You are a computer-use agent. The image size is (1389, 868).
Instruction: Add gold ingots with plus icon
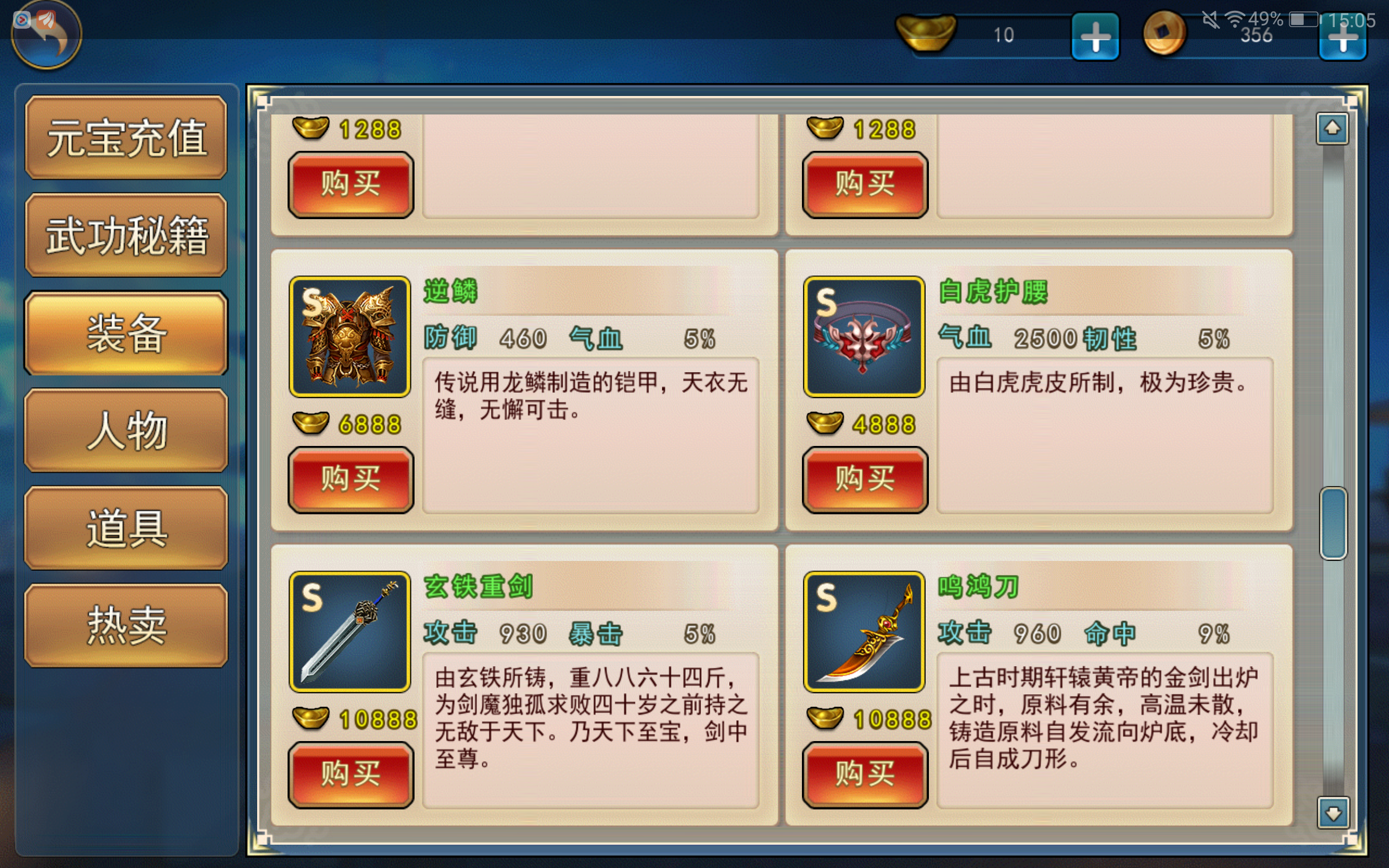pyautogui.click(x=1095, y=36)
